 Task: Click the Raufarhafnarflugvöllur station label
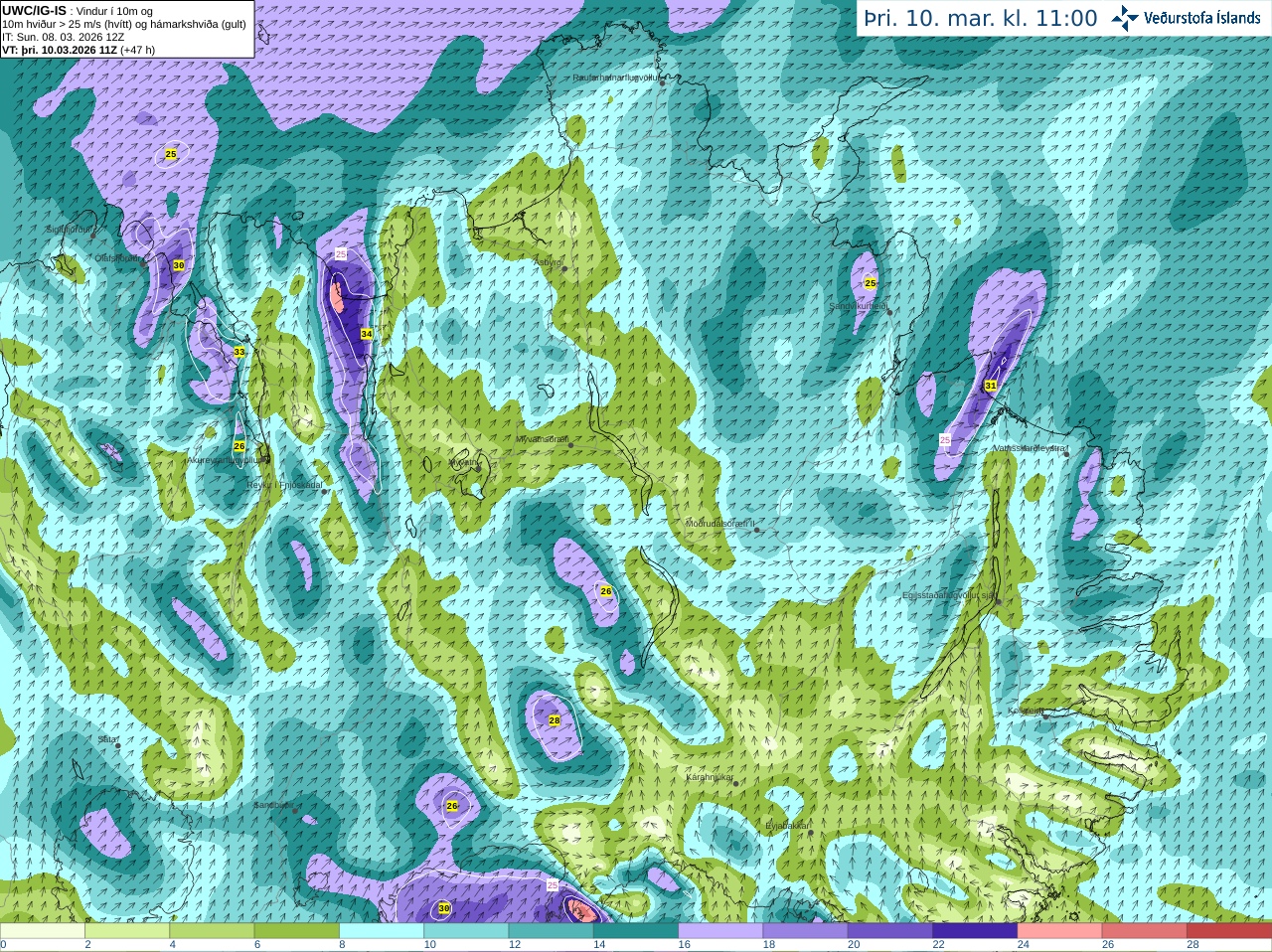(x=616, y=77)
